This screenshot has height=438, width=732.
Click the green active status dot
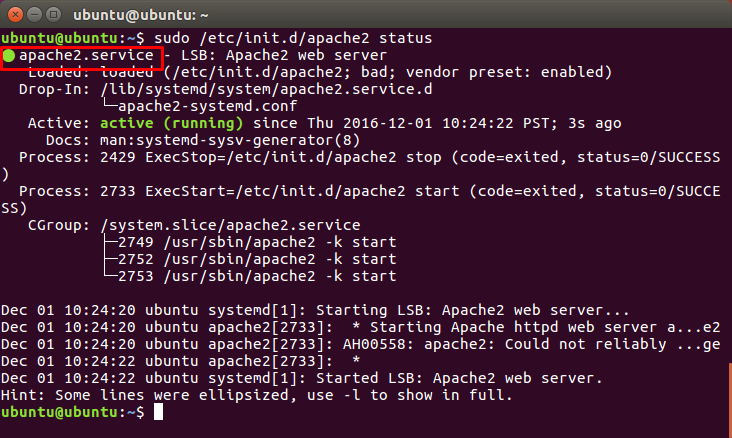pos(9,56)
